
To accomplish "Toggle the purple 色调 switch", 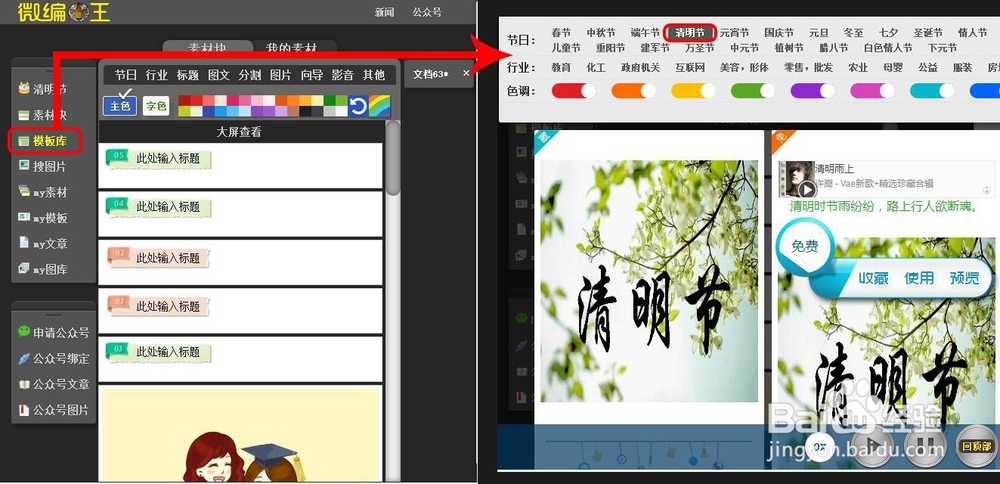I will 812,91.
